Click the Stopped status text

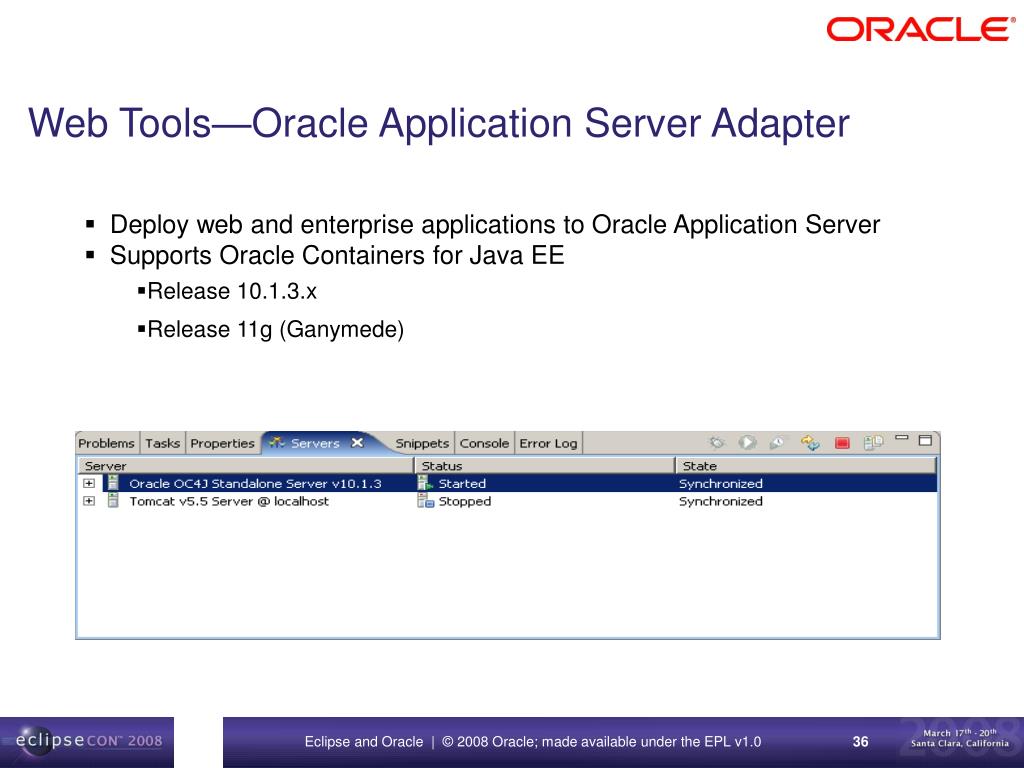click(x=464, y=501)
